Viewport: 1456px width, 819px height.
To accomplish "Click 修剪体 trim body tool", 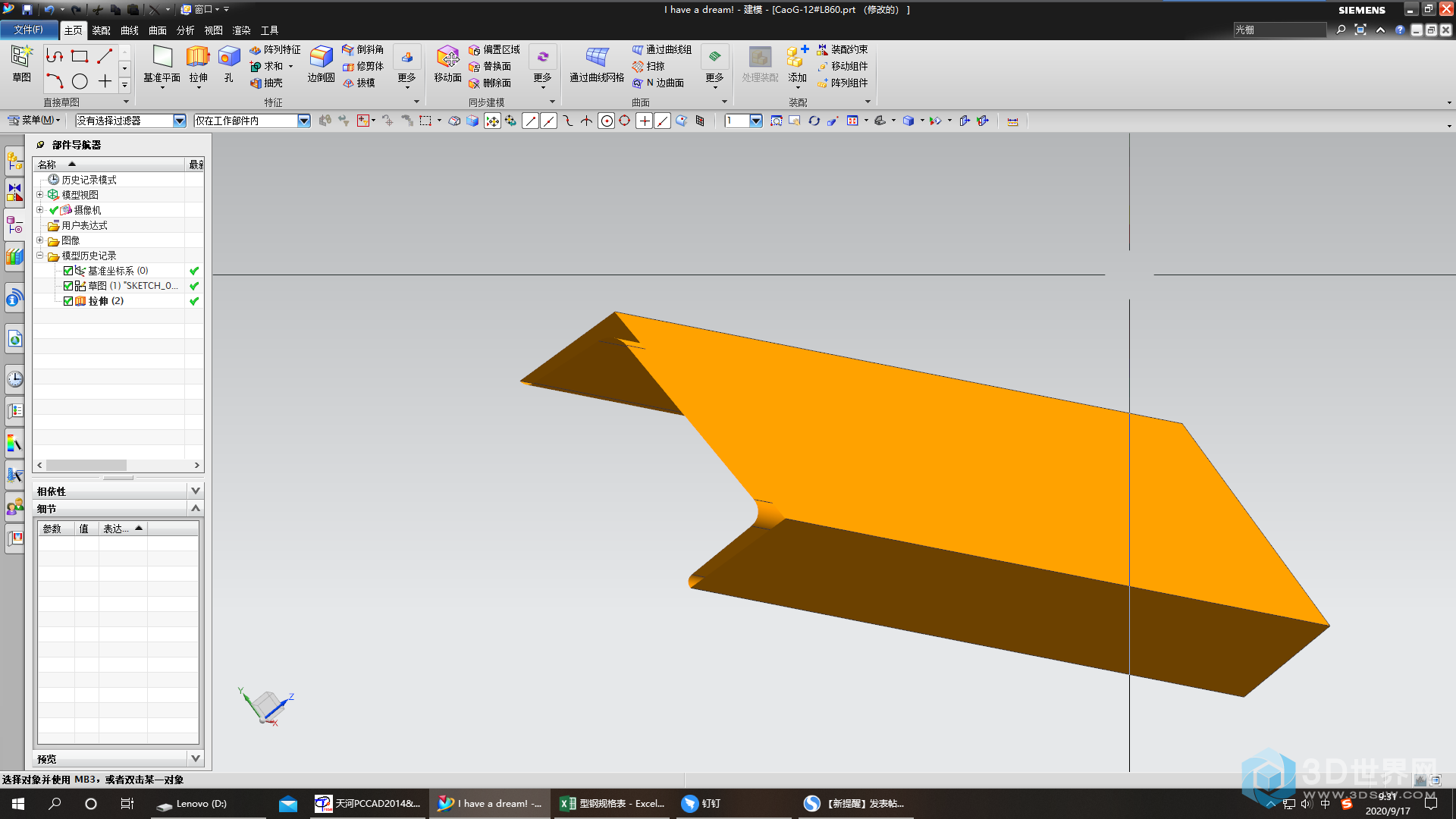I will click(x=363, y=67).
